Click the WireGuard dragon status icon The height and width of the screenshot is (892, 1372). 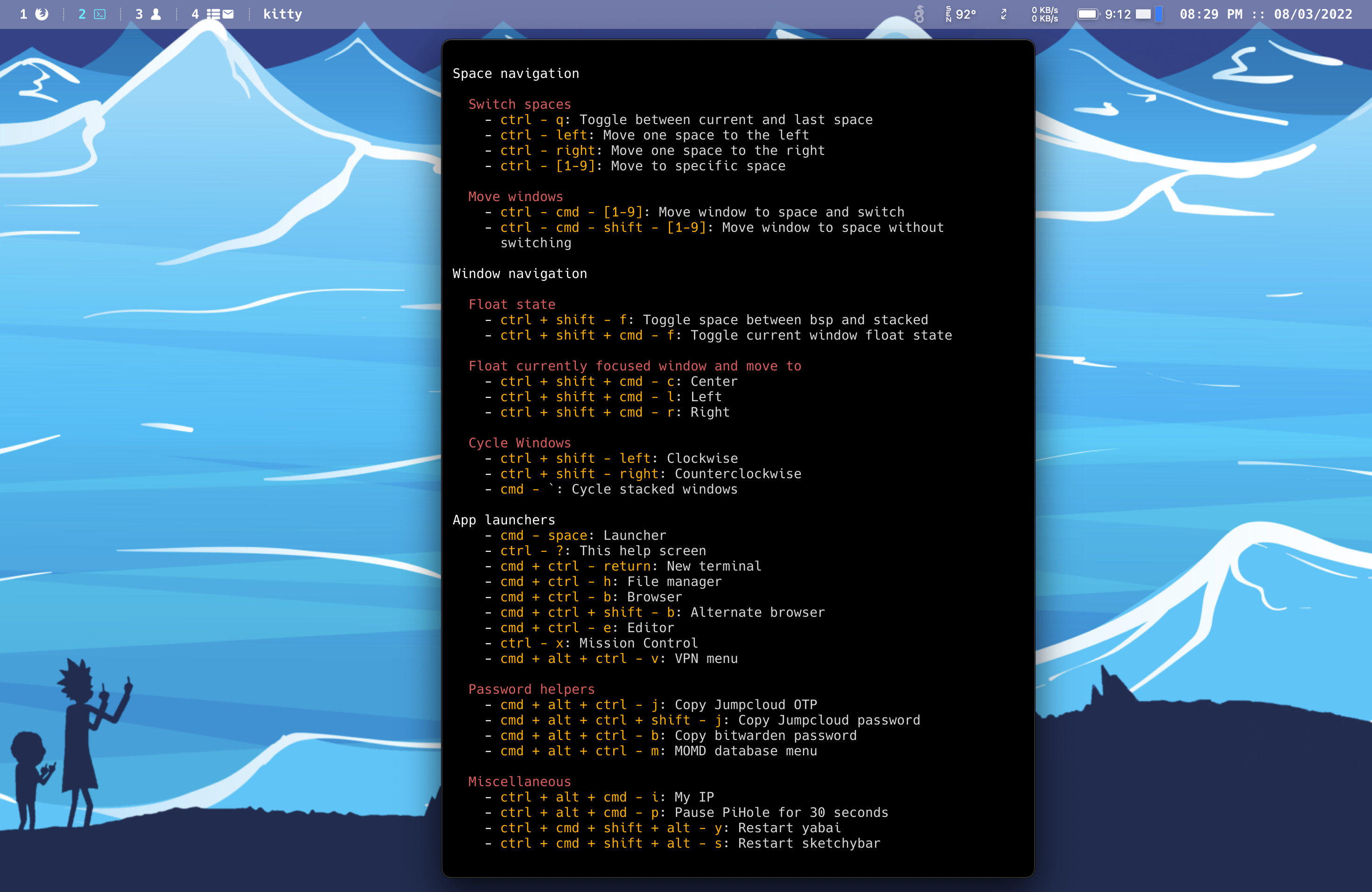pos(919,14)
